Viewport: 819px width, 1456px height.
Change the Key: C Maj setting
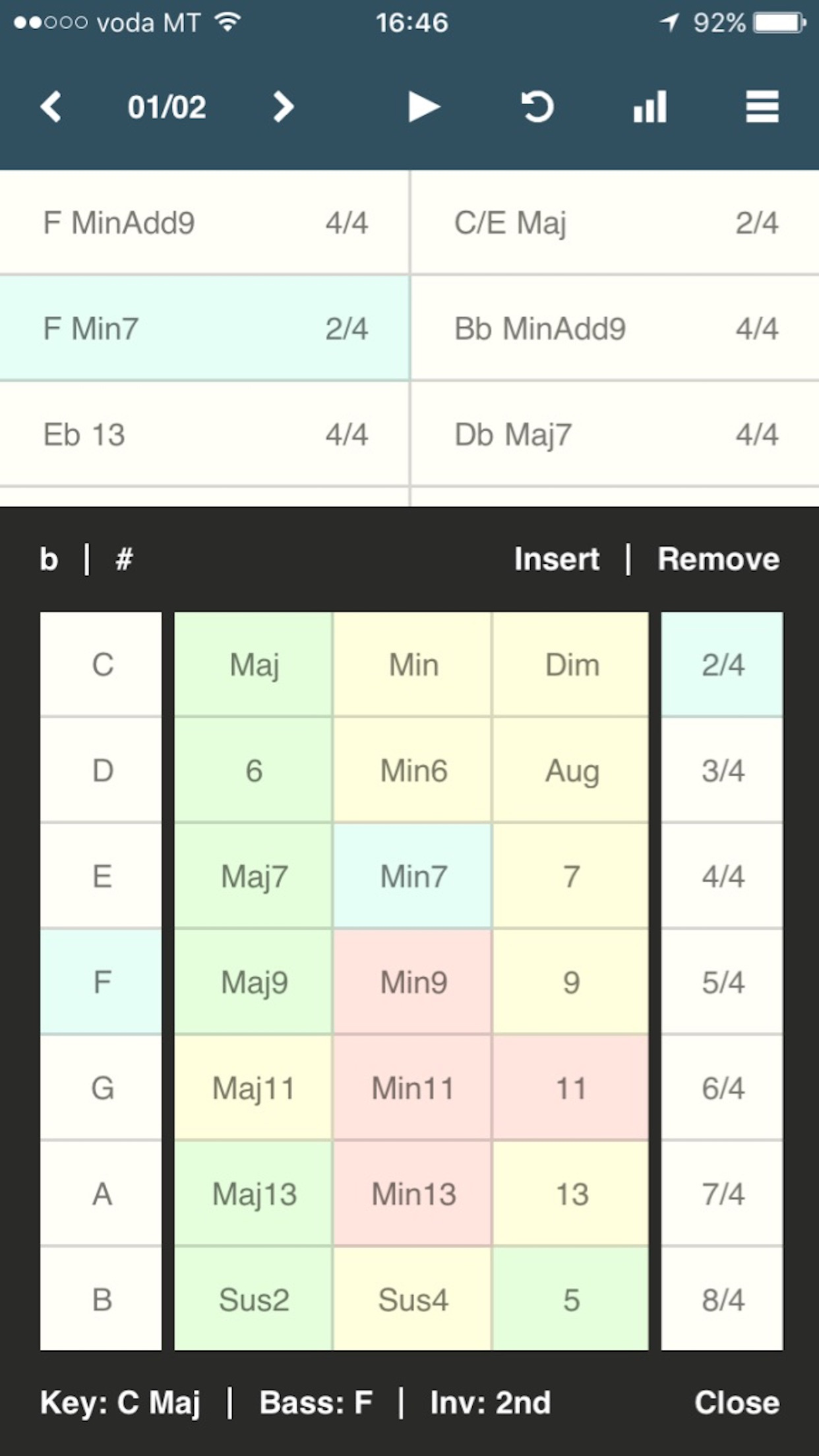pyautogui.click(x=120, y=1402)
